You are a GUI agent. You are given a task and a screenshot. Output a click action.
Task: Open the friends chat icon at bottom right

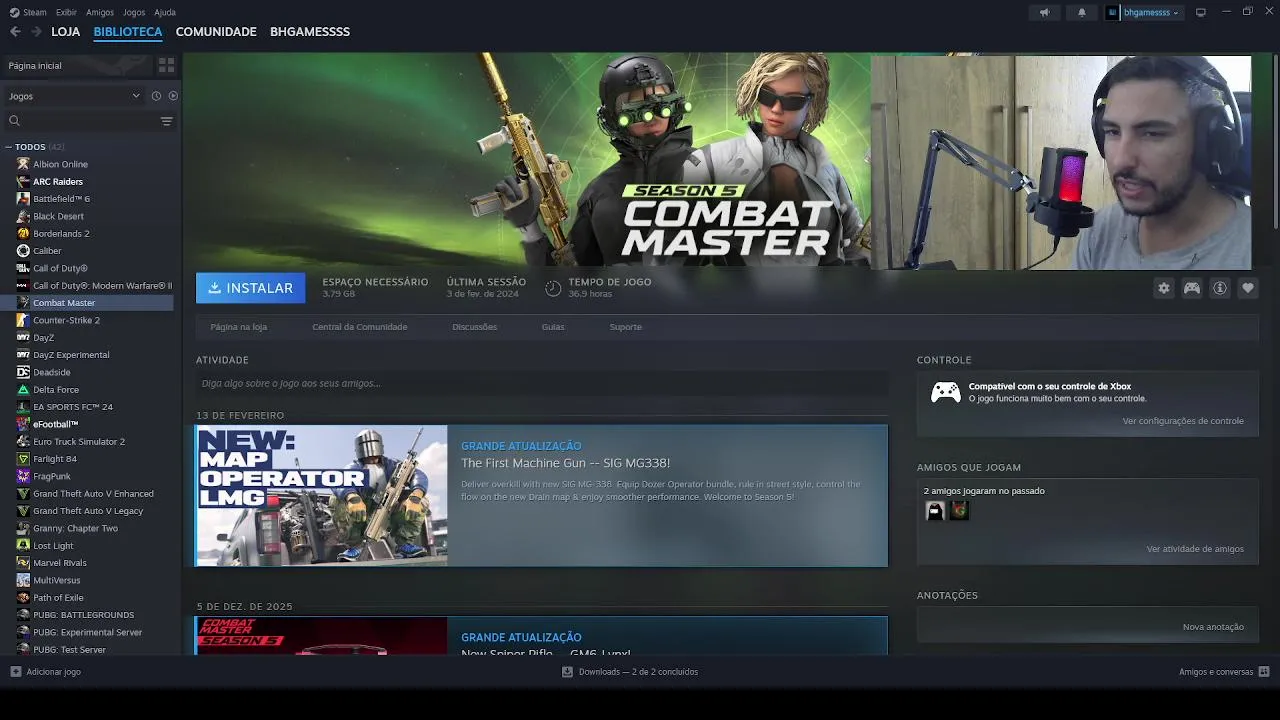click(1264, 672)
